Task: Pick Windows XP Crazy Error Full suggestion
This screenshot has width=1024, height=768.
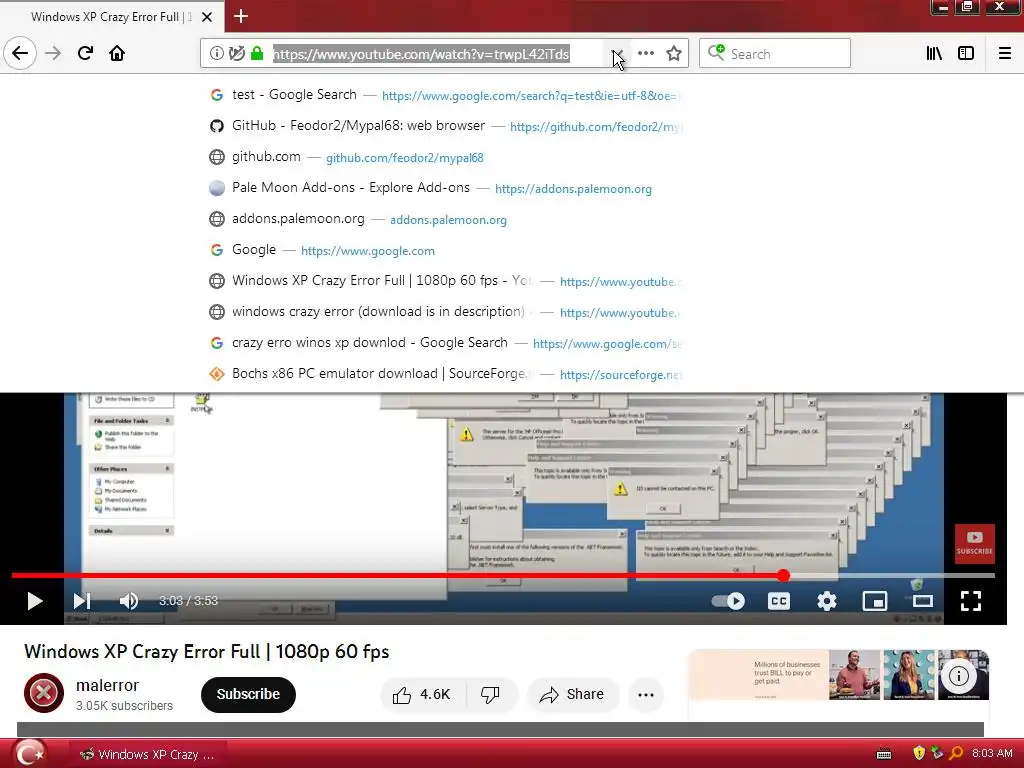Action: (x=444, y=281)
